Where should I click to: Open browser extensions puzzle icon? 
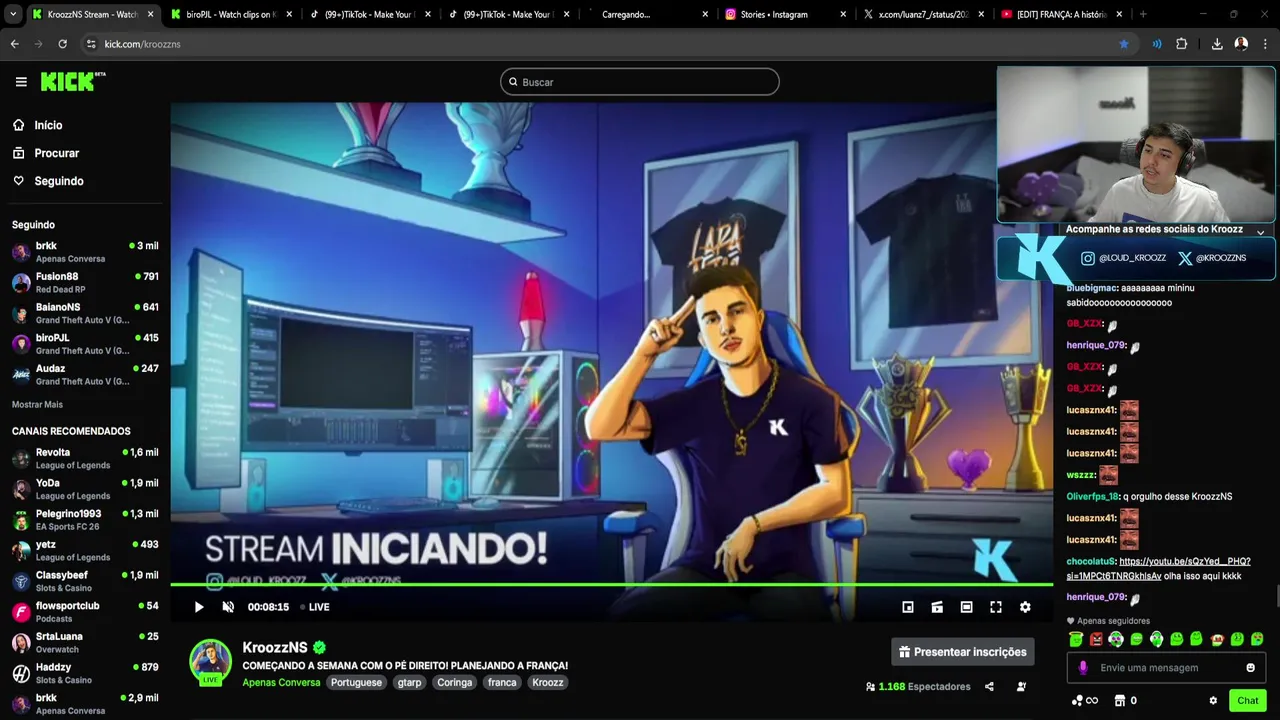coord(1182,44)
